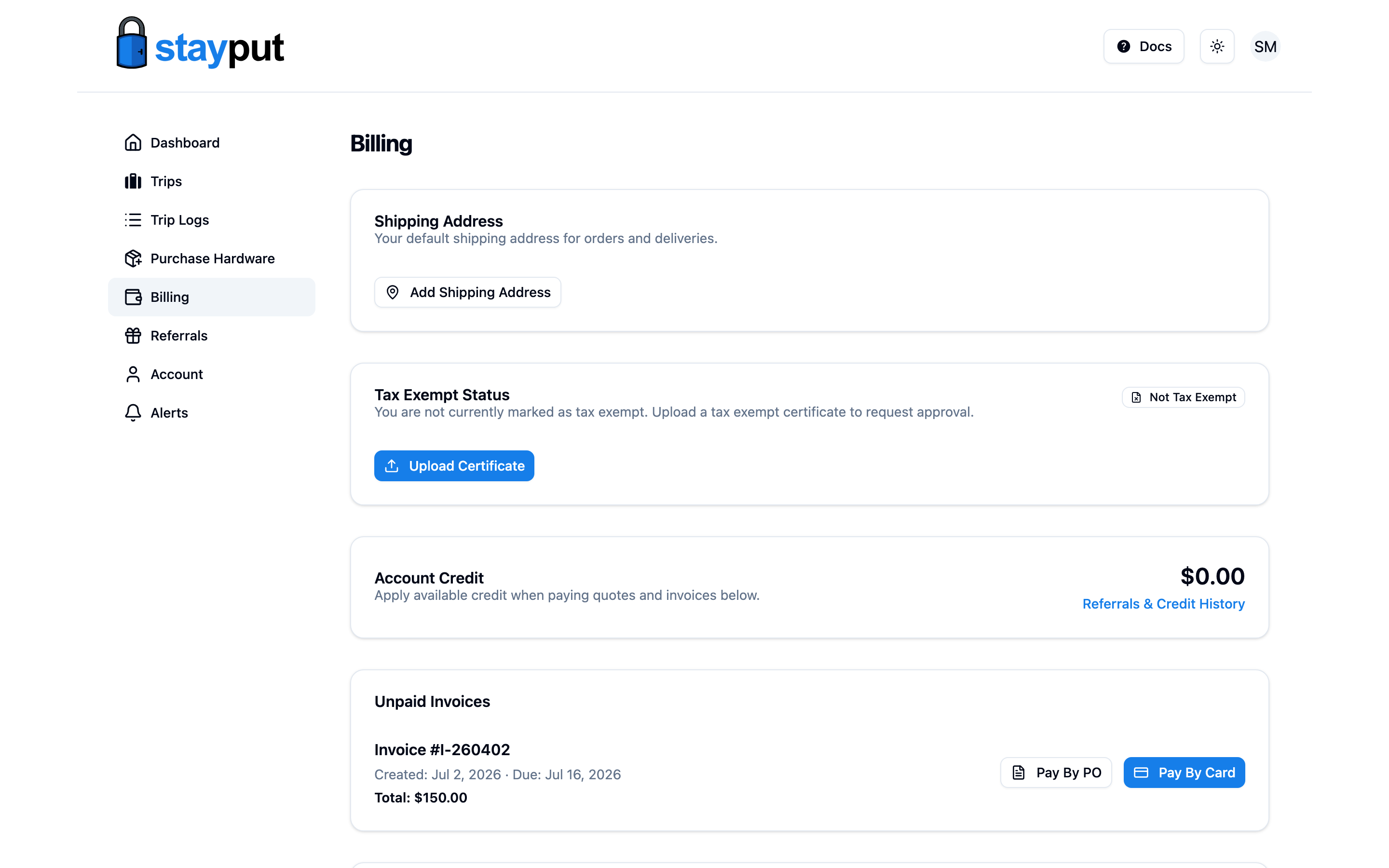Click the Account person icon

pyautogui.click(x=133, y=374)
